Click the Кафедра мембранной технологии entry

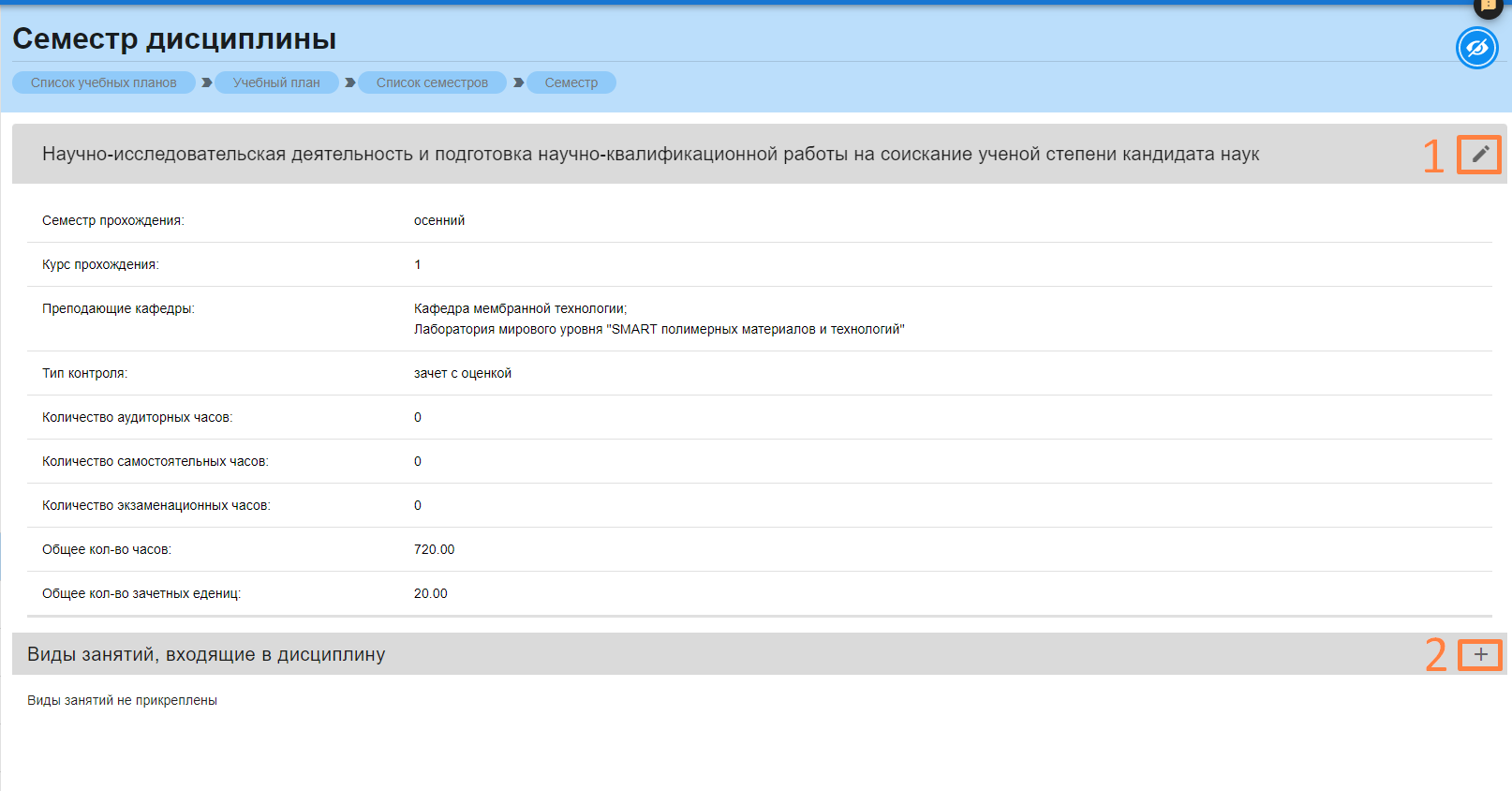520,308
